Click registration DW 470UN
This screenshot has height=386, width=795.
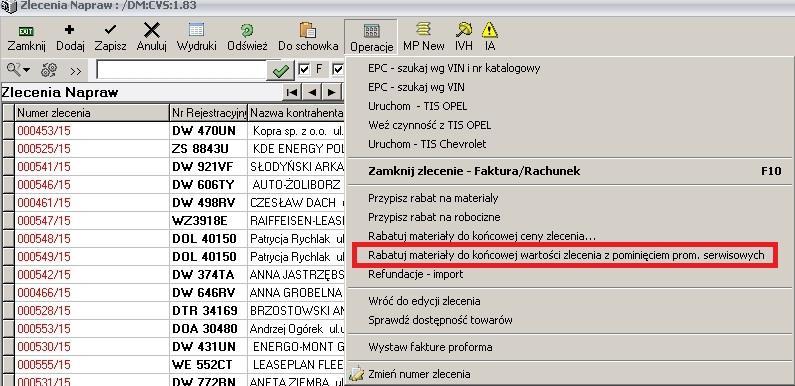[x=204, y=131]
